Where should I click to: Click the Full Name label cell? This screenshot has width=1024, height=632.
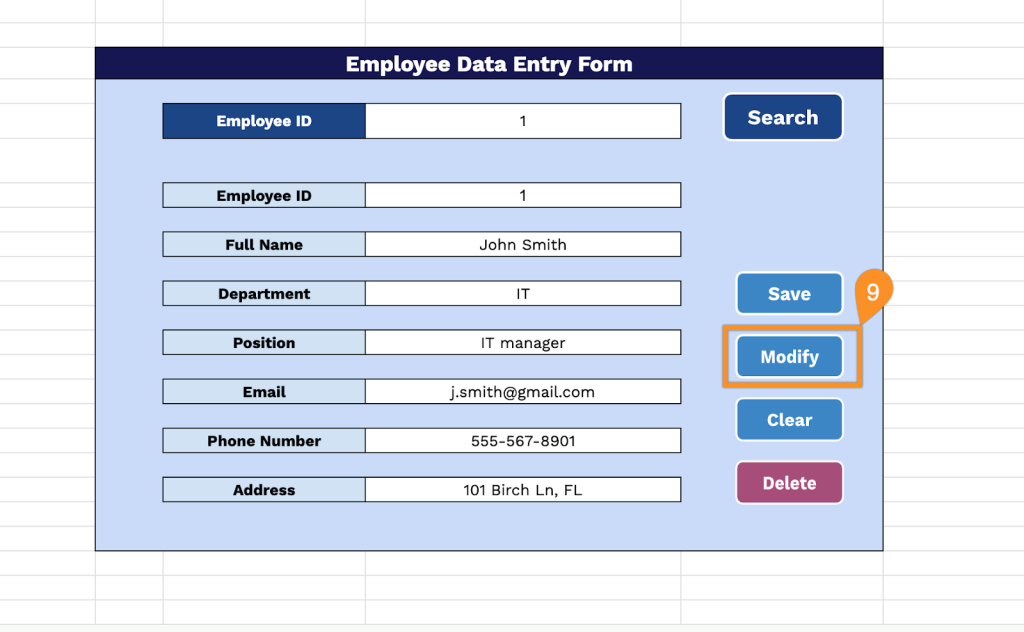pyautogui.click(x=264, y=245)
